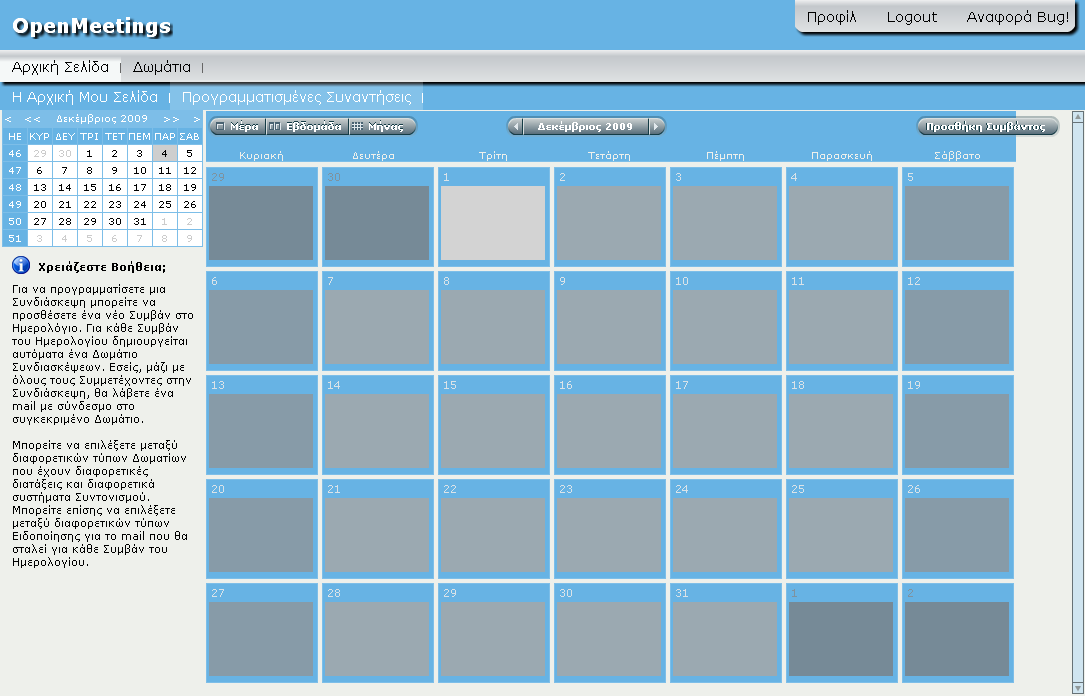Click Logout in the top bar
This screenshot has height=696, width=1085.
[x=912, y=17]
